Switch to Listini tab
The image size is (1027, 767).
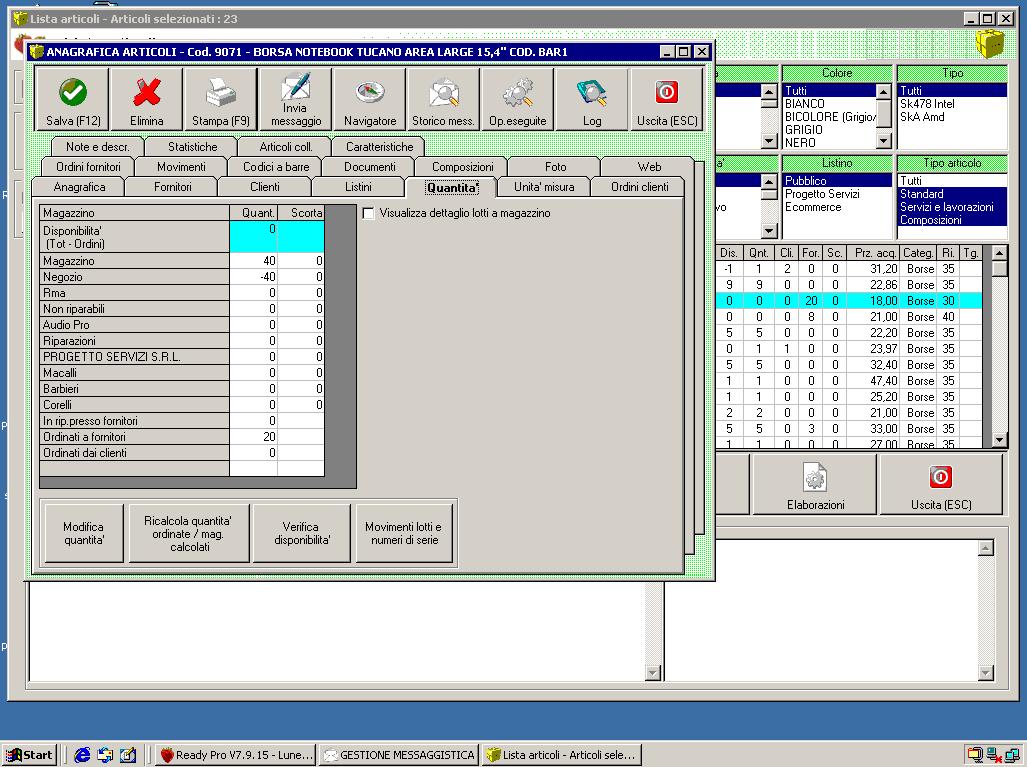point(358,187)
